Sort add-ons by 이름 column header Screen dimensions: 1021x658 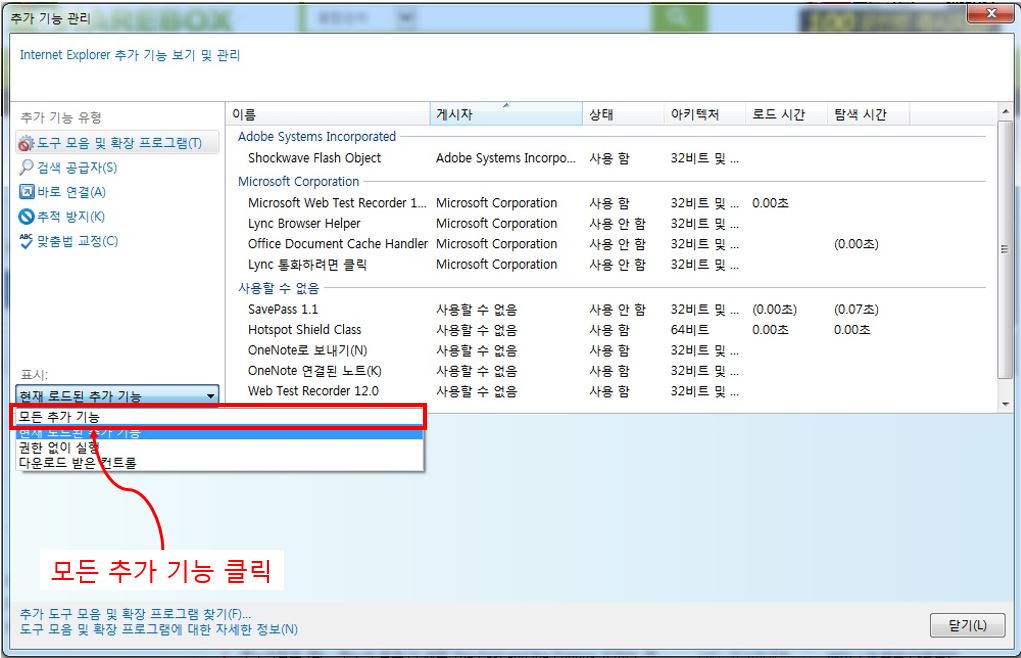[328, 115]
